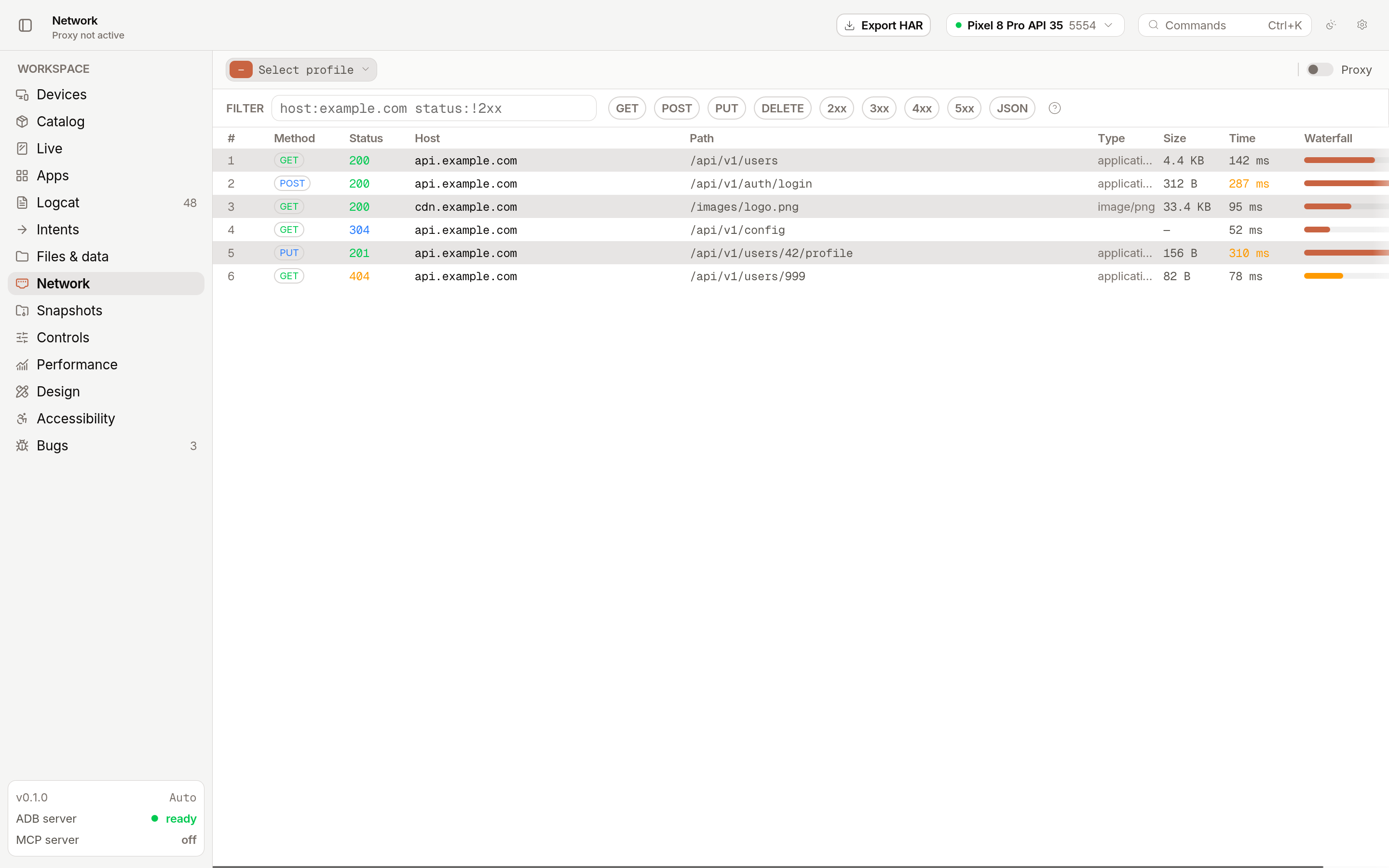Toggle the 4xx status filter chip
This screenshot has height=868, width=1389.
(921, 108)
